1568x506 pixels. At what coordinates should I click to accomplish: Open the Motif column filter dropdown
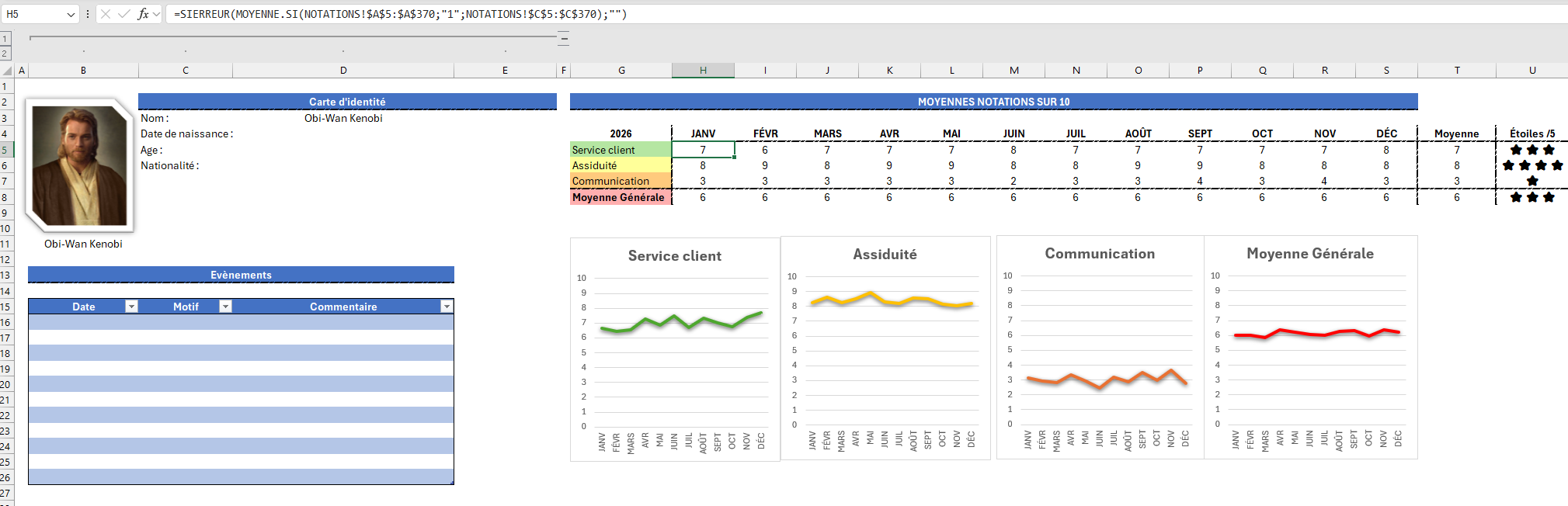click(x=225, y=307)
